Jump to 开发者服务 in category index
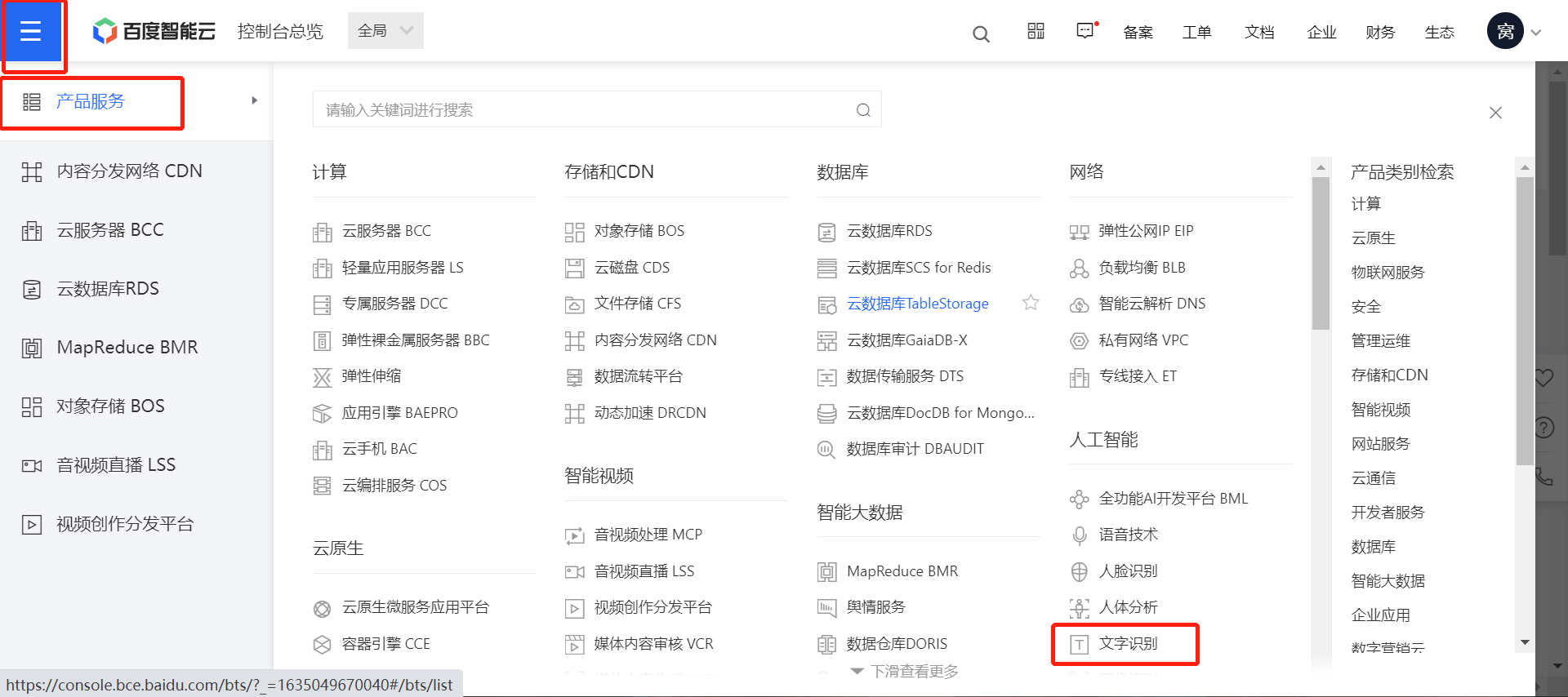This screenshot has width=1568, height=697. pos(1388,513)
